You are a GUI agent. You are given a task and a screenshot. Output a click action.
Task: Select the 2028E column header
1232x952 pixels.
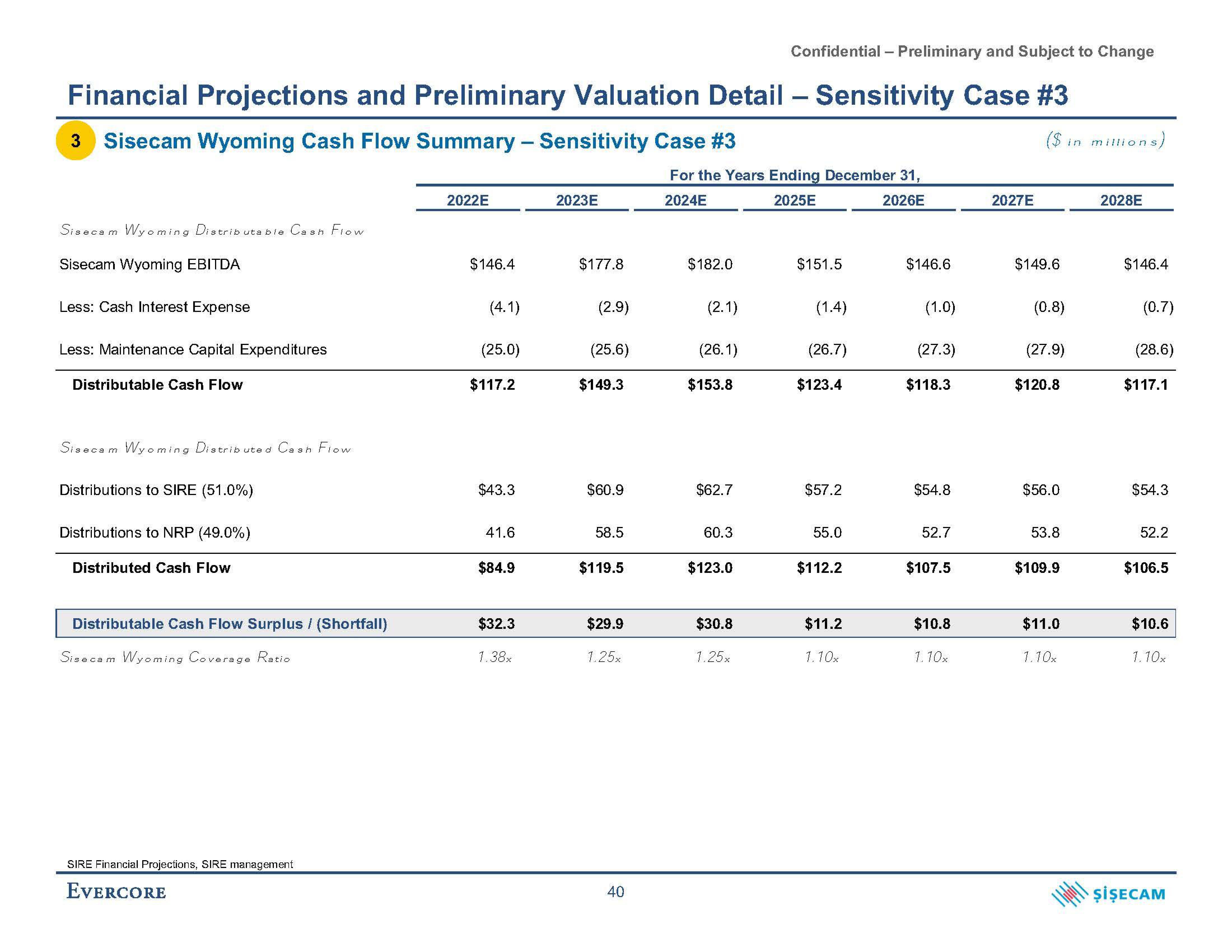click(1121, 200)
